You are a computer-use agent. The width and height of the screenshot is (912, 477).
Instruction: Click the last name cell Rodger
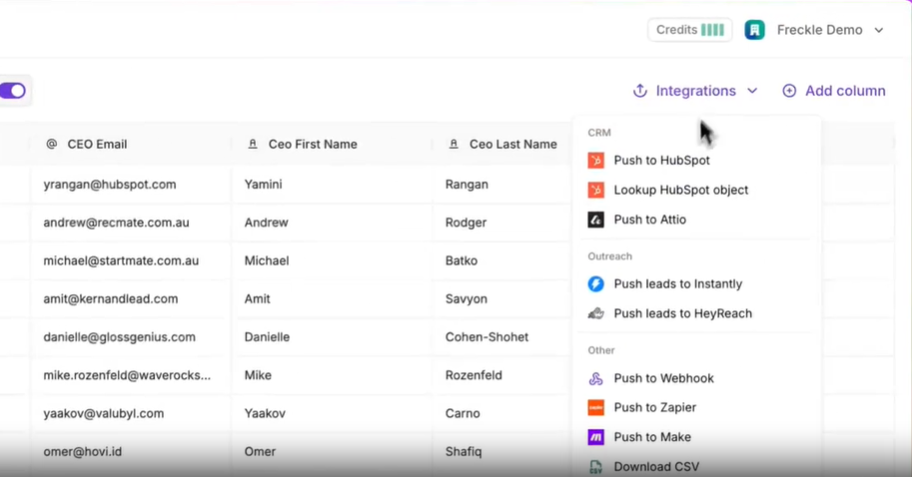coord(503,222)
